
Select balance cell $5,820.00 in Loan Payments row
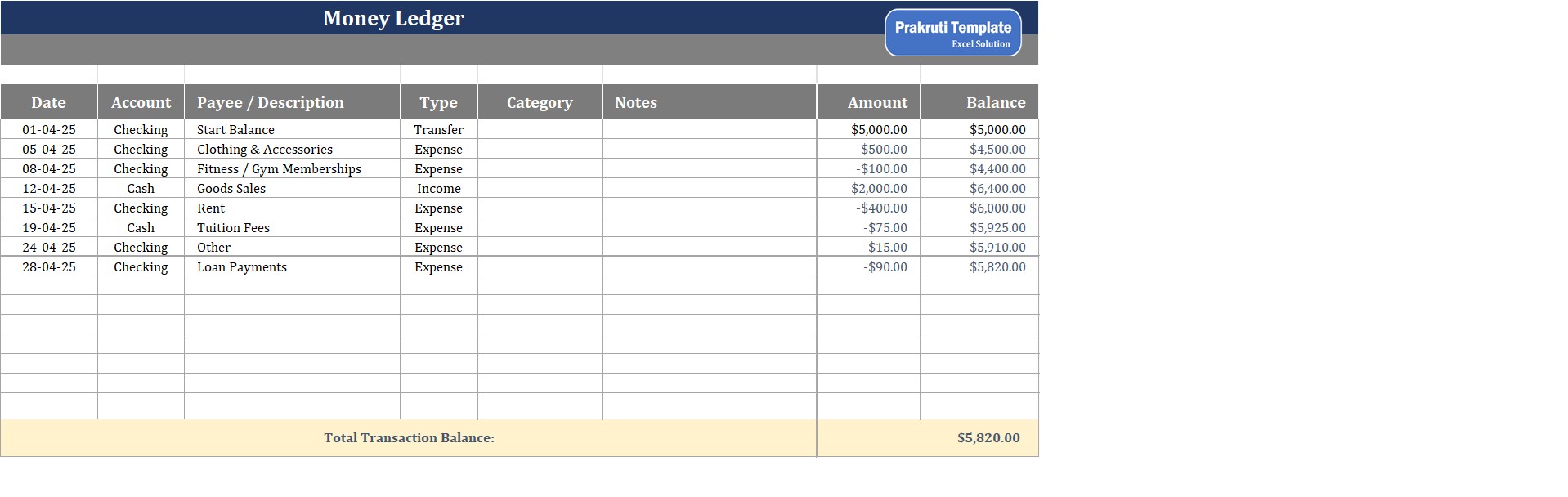979,266
